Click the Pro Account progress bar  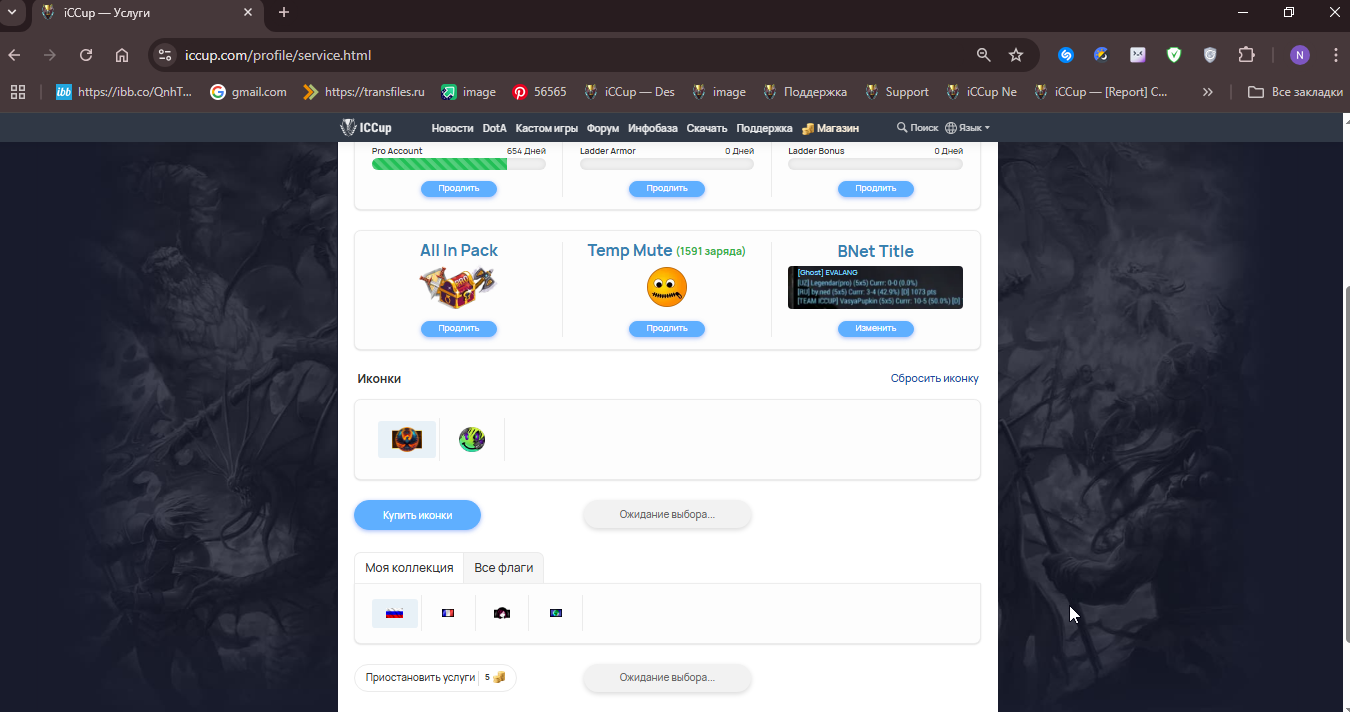(458, 164)
